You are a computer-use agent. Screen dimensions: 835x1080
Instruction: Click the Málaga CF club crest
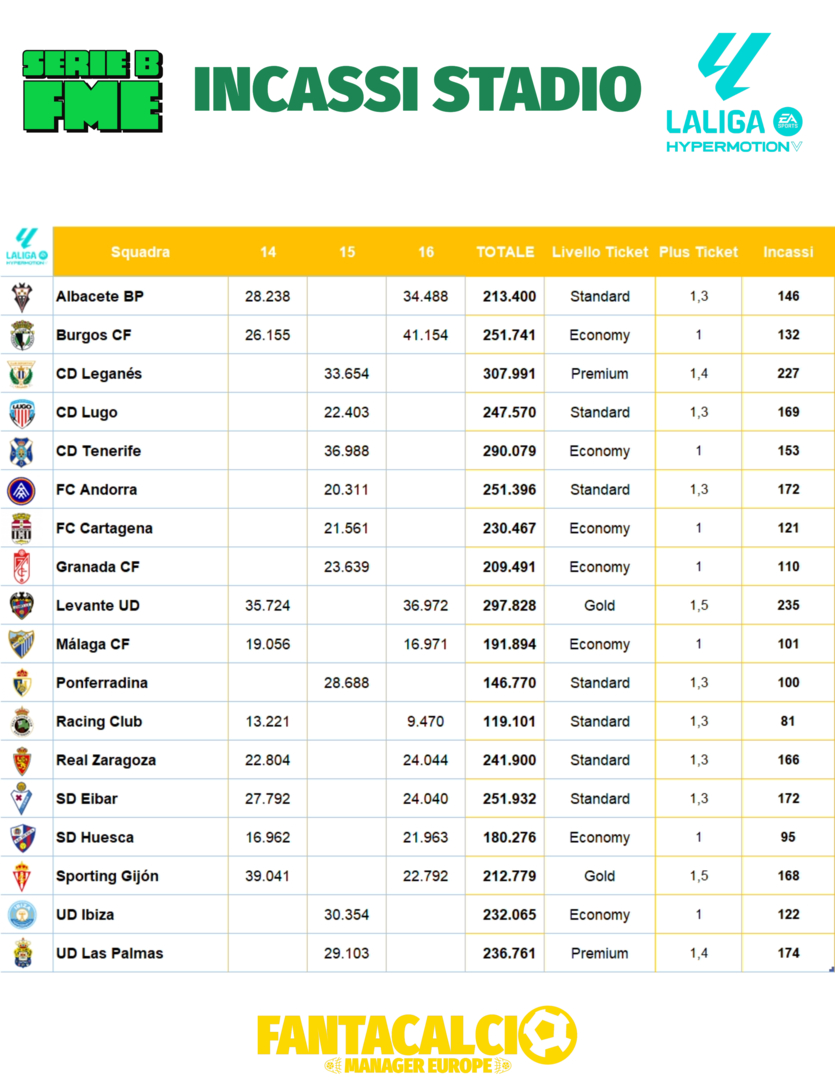(22, 644)
